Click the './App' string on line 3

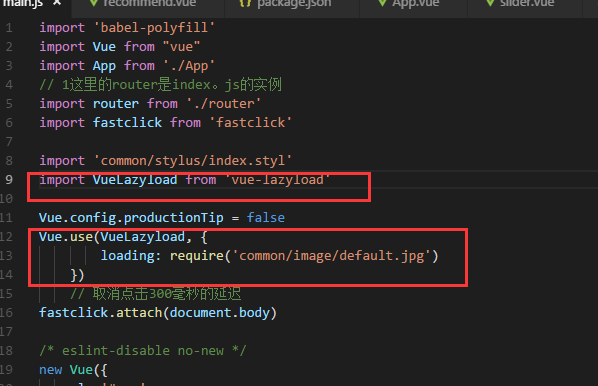[x=189, y=66]
